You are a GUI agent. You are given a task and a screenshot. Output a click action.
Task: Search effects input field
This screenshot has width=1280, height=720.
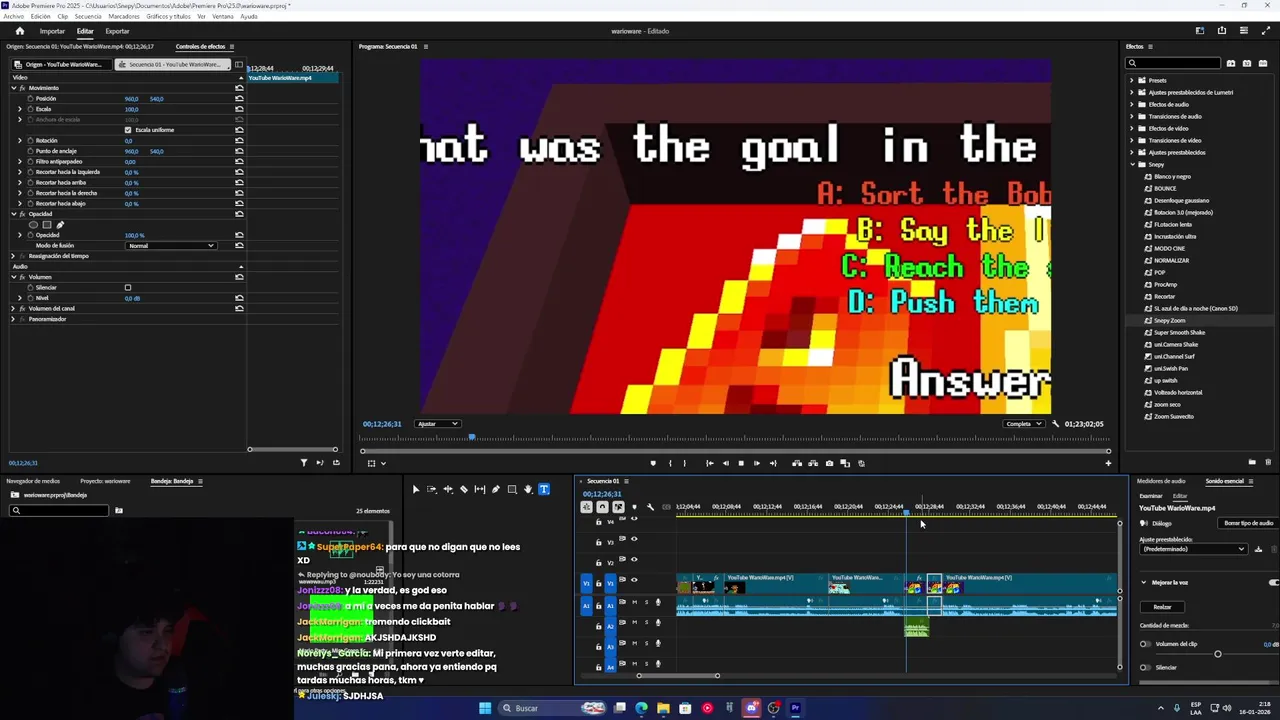(x=1174, y=63)
